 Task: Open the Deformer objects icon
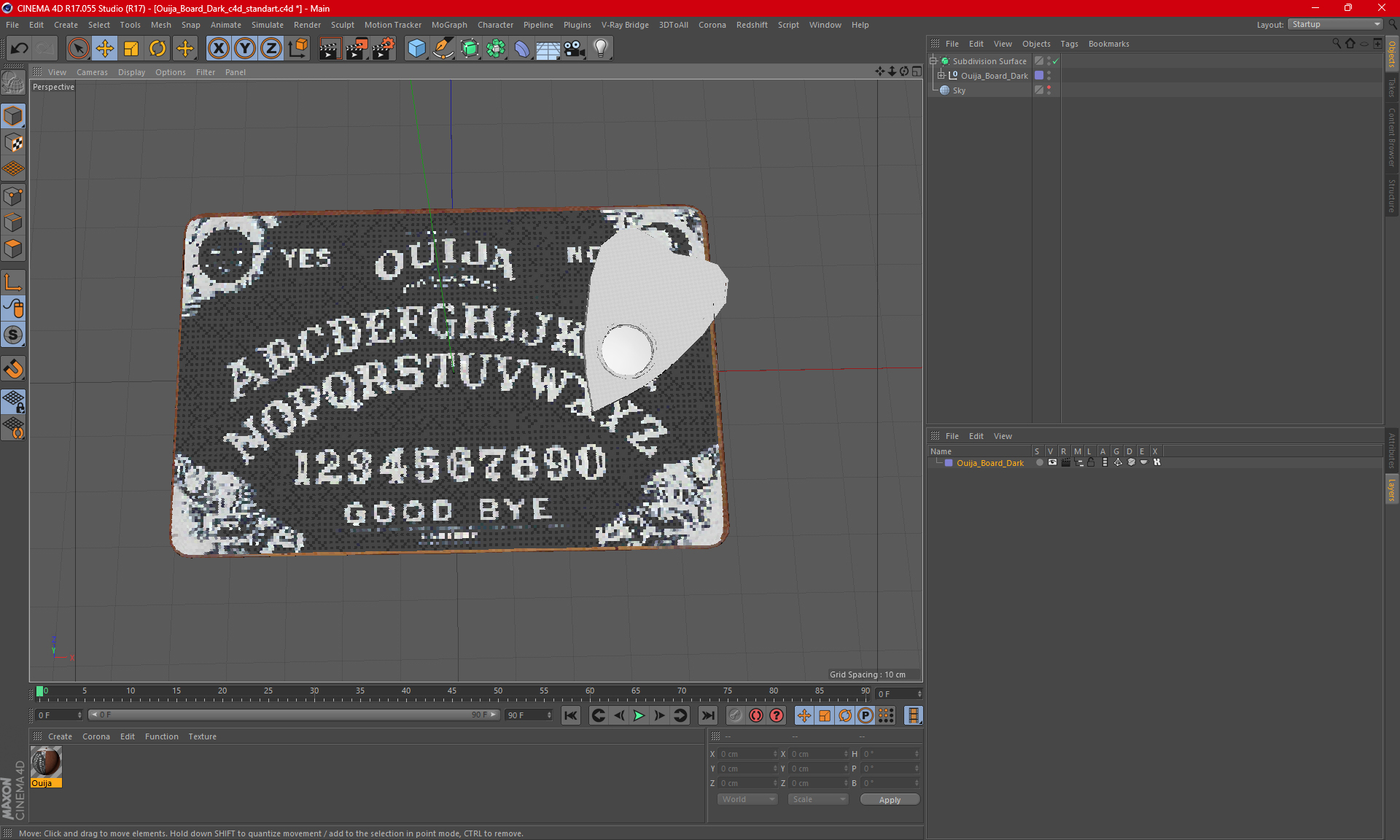tap(522, 49)
